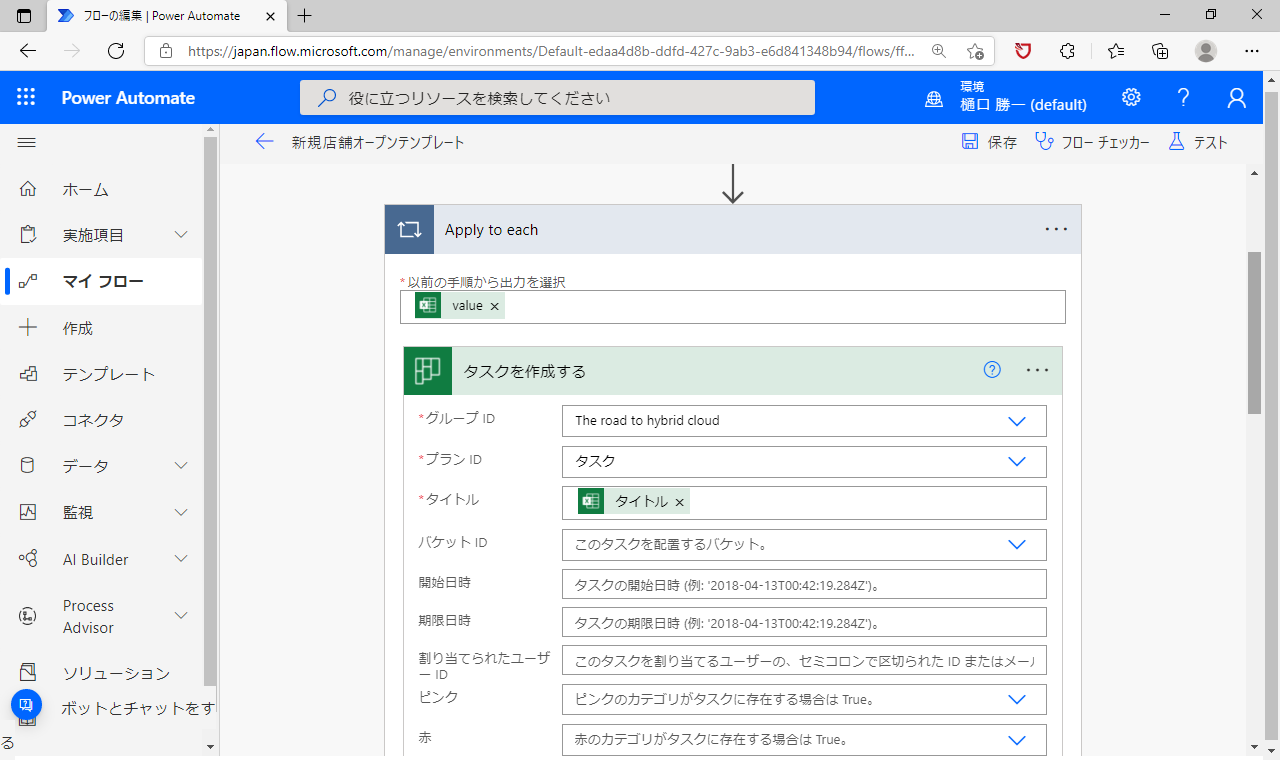Click the 期限日時 input field
The image size is (1280, 760).
coord(804,622)
